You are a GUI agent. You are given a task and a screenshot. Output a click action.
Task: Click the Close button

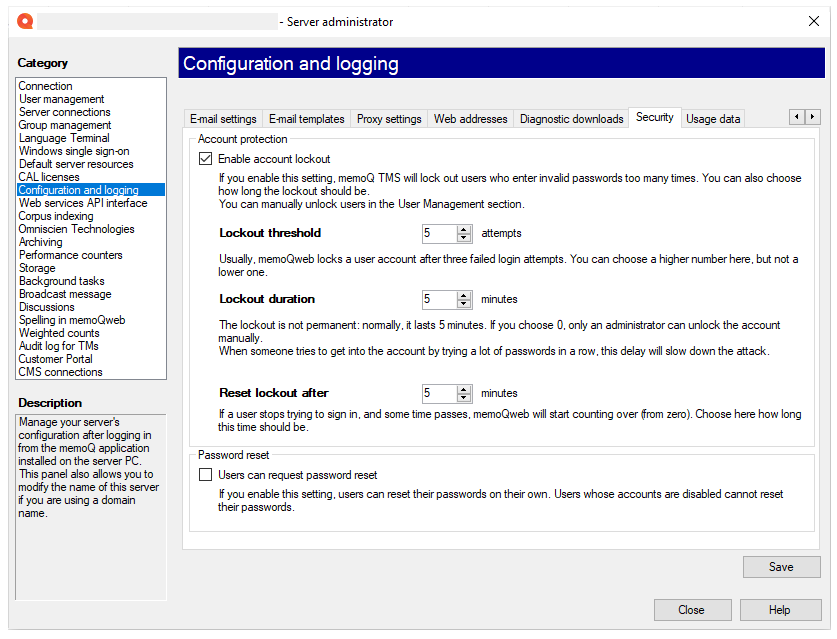pyautogui.click(x=692, y=610)
